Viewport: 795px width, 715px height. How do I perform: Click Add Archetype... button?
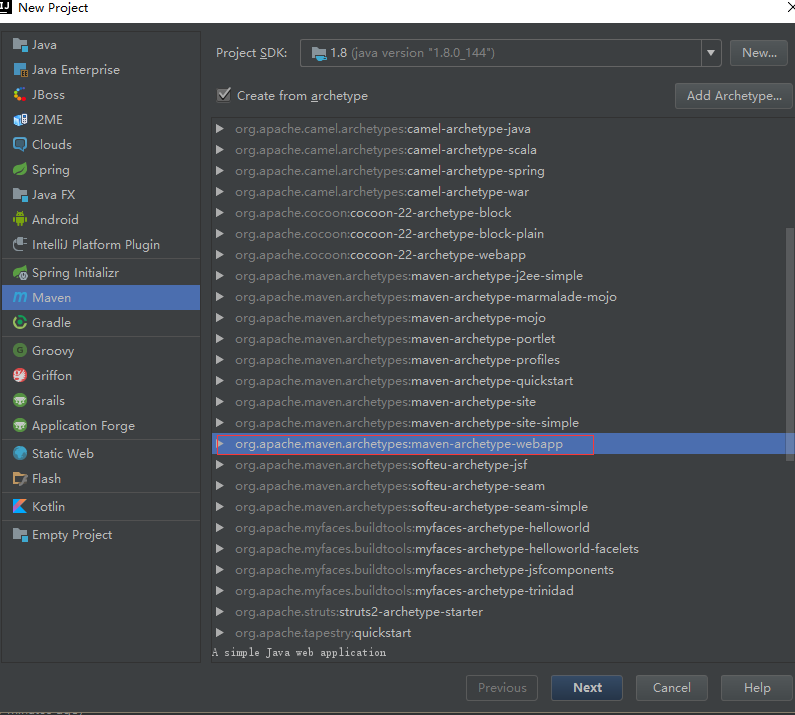tap(734, 96)
